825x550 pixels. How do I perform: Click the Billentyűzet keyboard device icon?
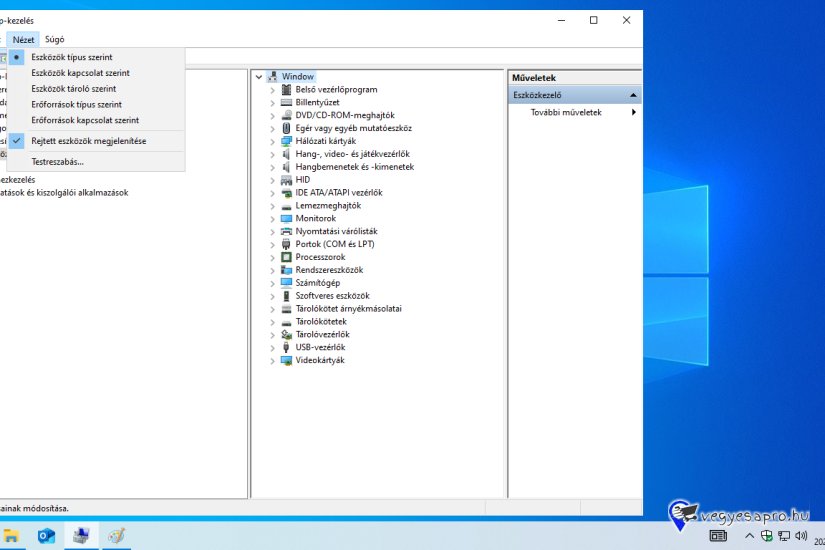tap(286, 102)
